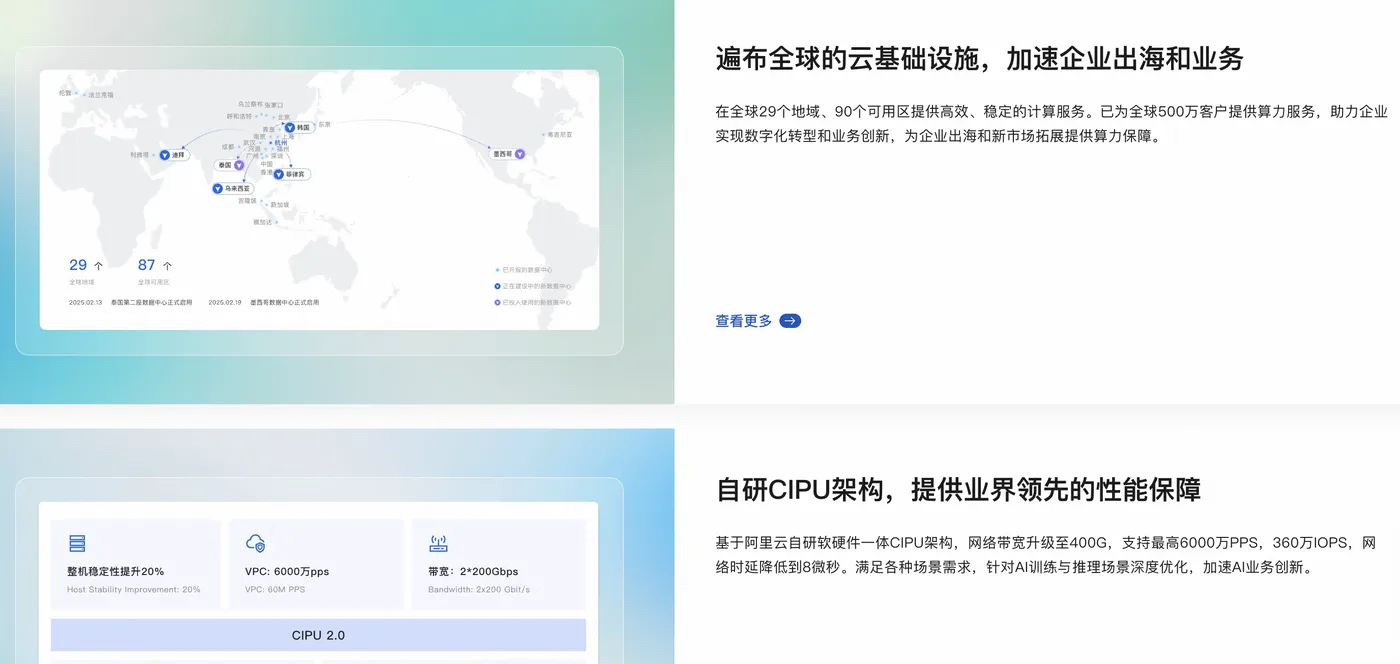Image resolution: width=1400 pixels, height=664 pixels.
Task: Click the 整机稳定性提升20% card label
Action: tap(116, 571)
